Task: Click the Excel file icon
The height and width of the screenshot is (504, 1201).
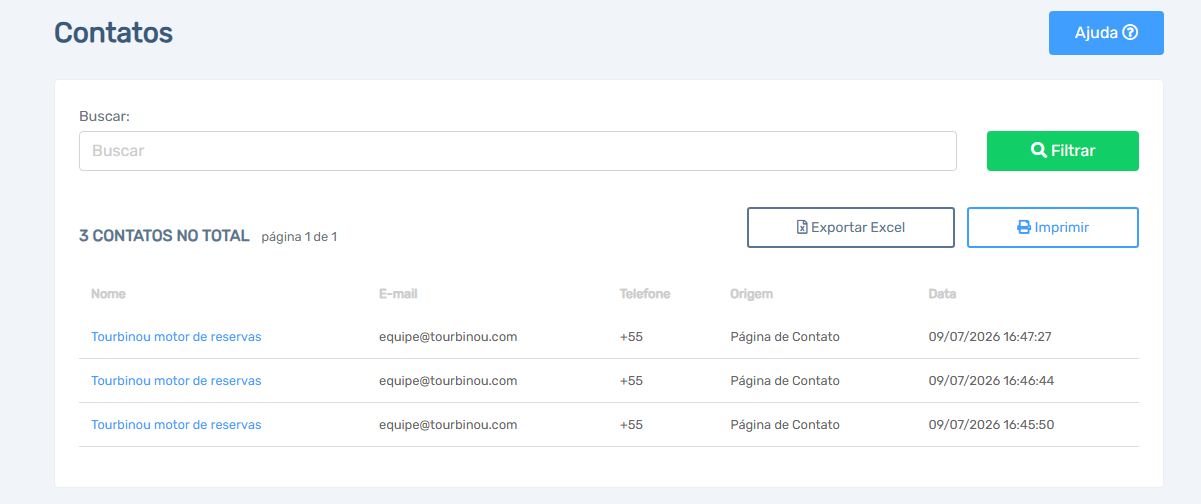Action: coord(802,227)
